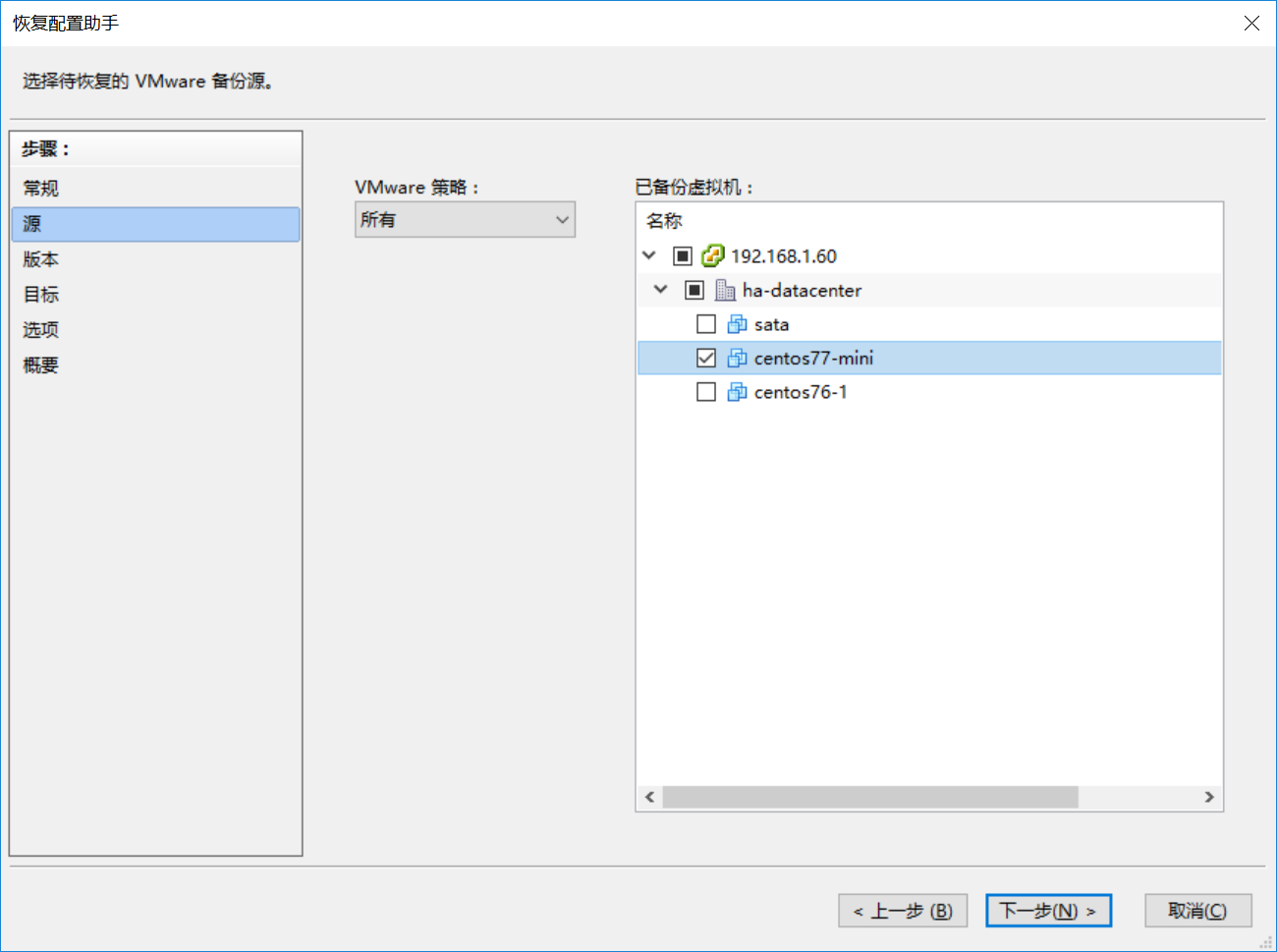Click the sata virtual machine icon
The width and height of the screenshot is (1277, 952).
coord(737,324)
